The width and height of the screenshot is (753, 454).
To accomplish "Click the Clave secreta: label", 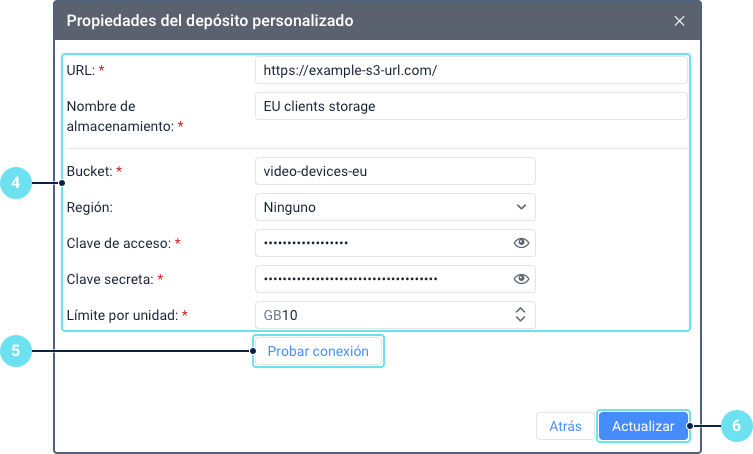I will click(110, 279).
